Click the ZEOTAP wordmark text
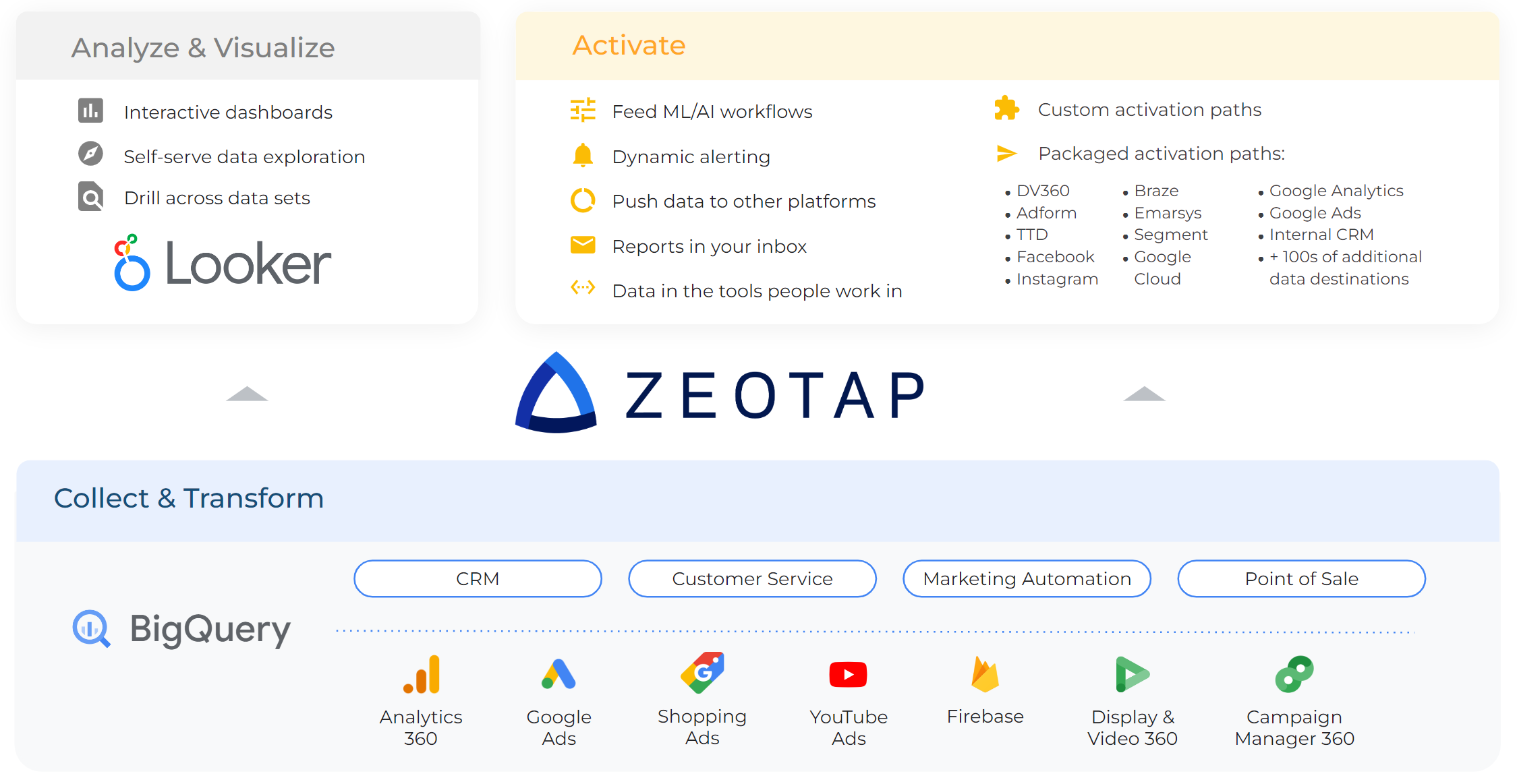The height and width of the screenshot is (784, 1517). coord(775,395)
